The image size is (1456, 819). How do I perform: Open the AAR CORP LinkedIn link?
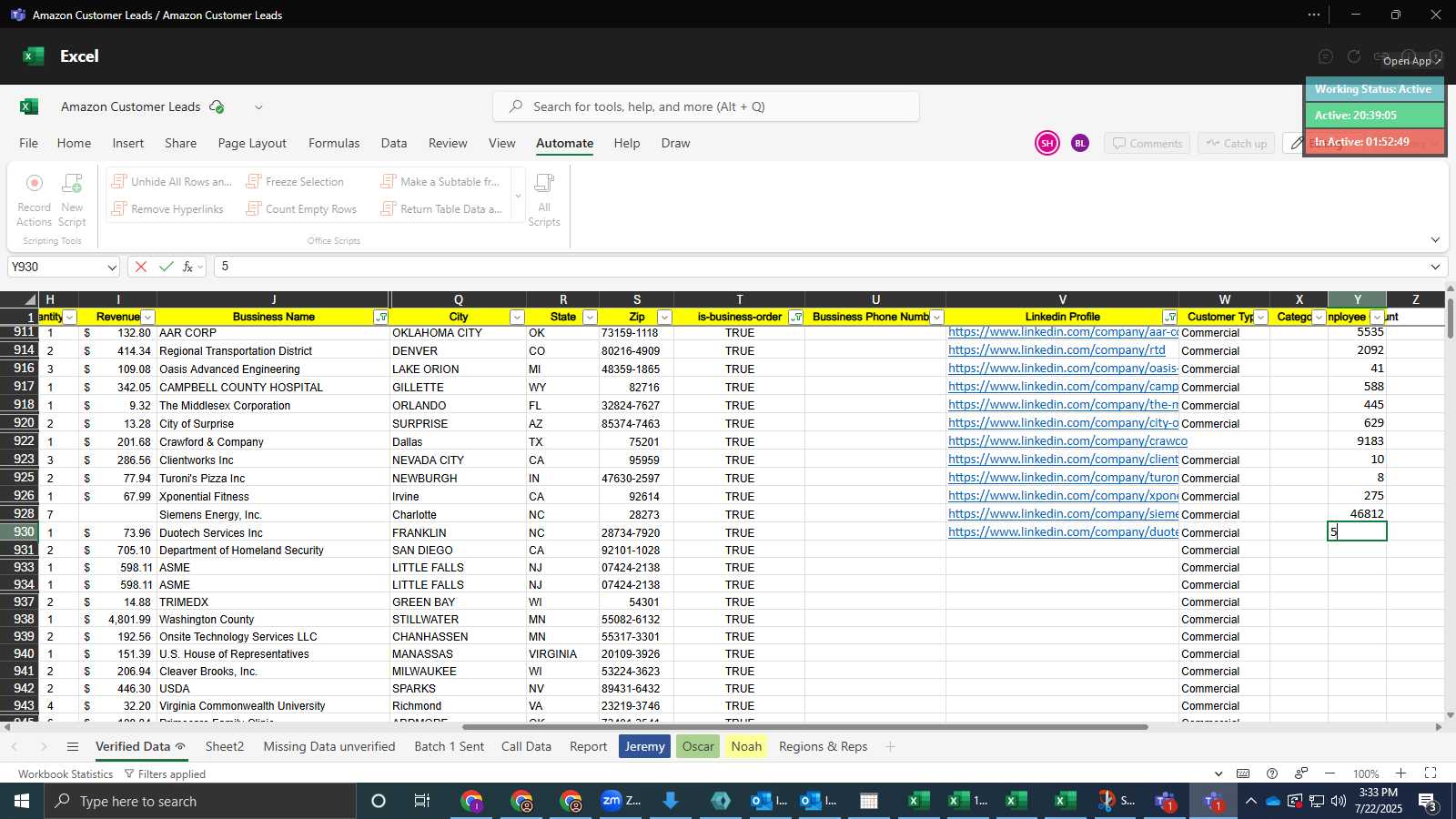click(x=1063, y=332)
